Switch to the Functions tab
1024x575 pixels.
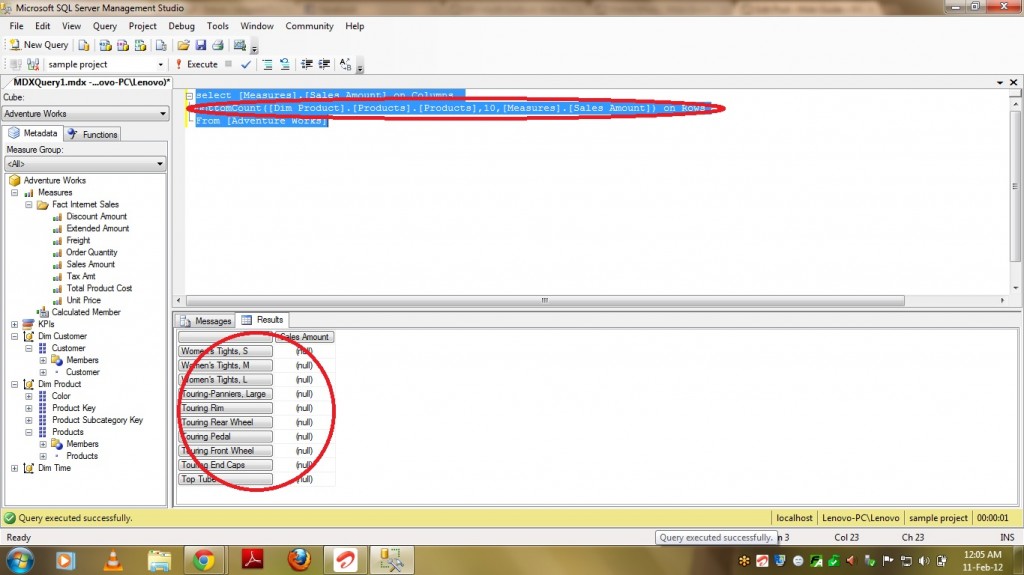[x=93, y=134]
